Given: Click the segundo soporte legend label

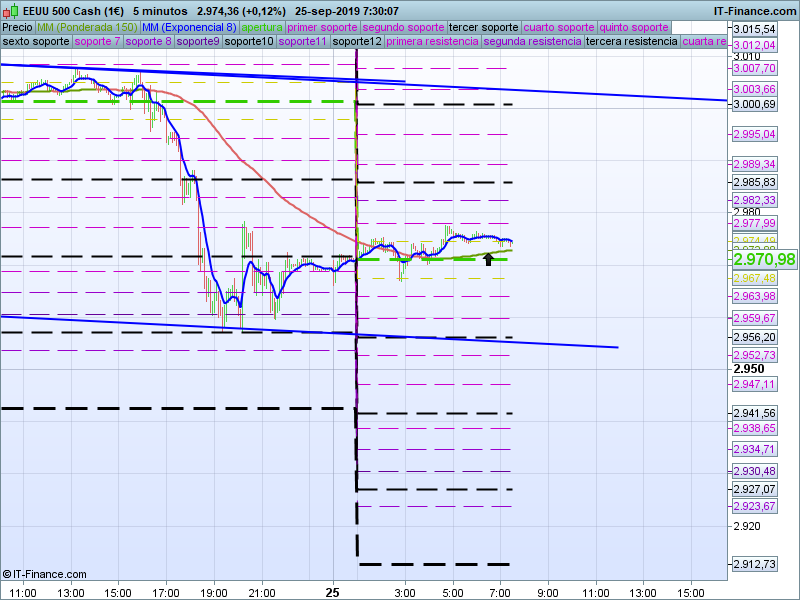Looking at the screenshot, I should point(402,27).
